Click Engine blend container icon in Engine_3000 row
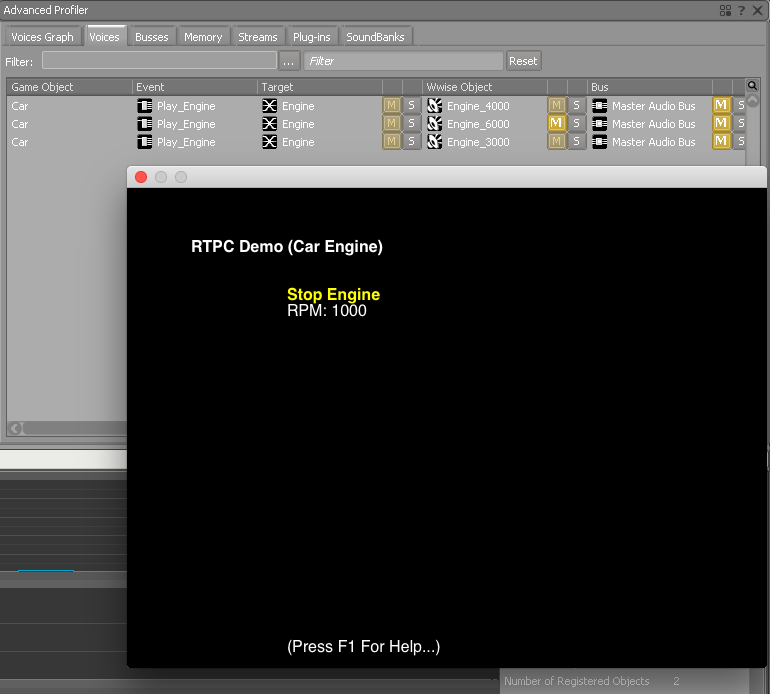This screenshot has width=770, height=694. (x=270, y=142)
